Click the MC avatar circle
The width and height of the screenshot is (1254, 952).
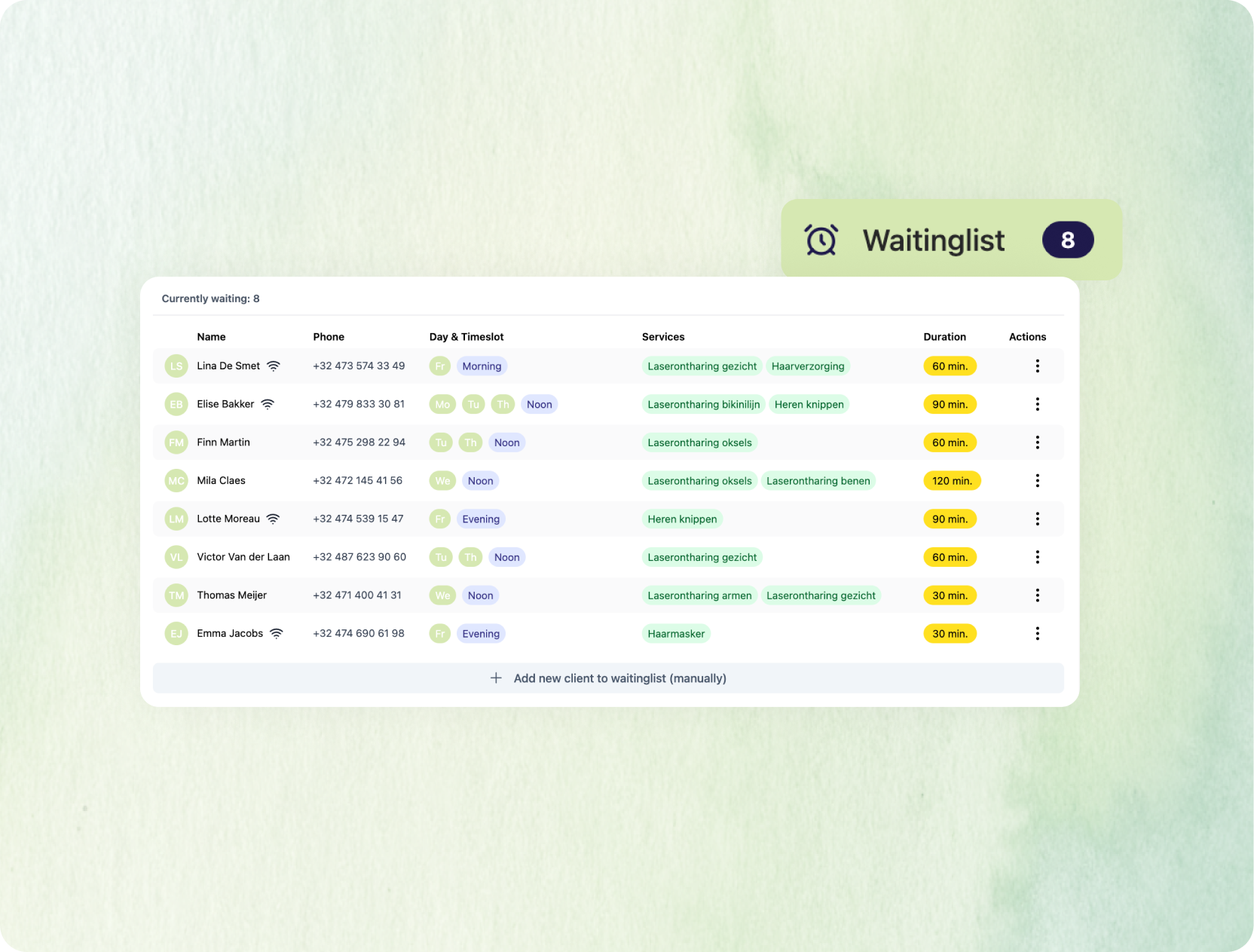[176, 481]
